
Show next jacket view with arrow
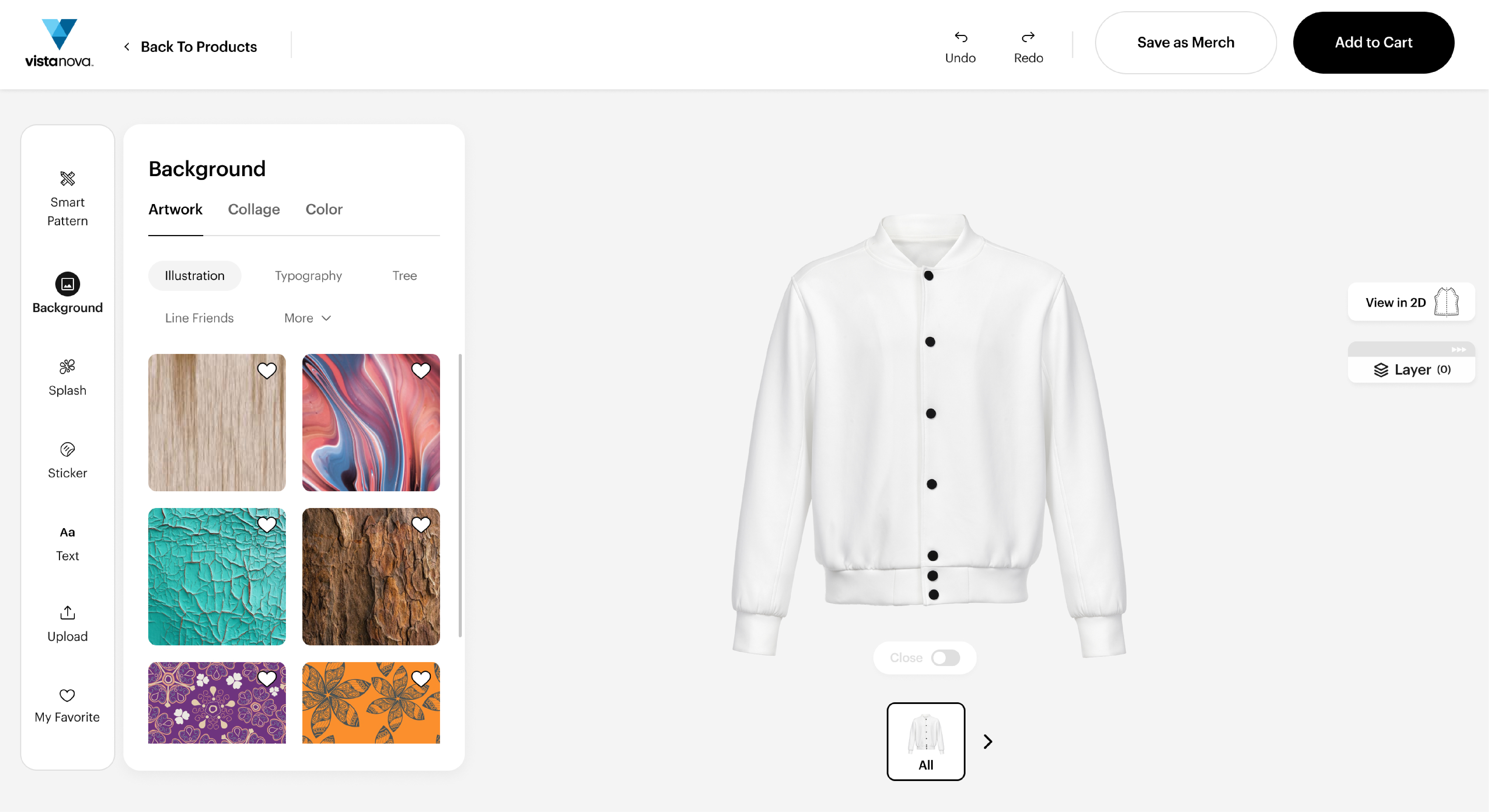pos(988,741)
